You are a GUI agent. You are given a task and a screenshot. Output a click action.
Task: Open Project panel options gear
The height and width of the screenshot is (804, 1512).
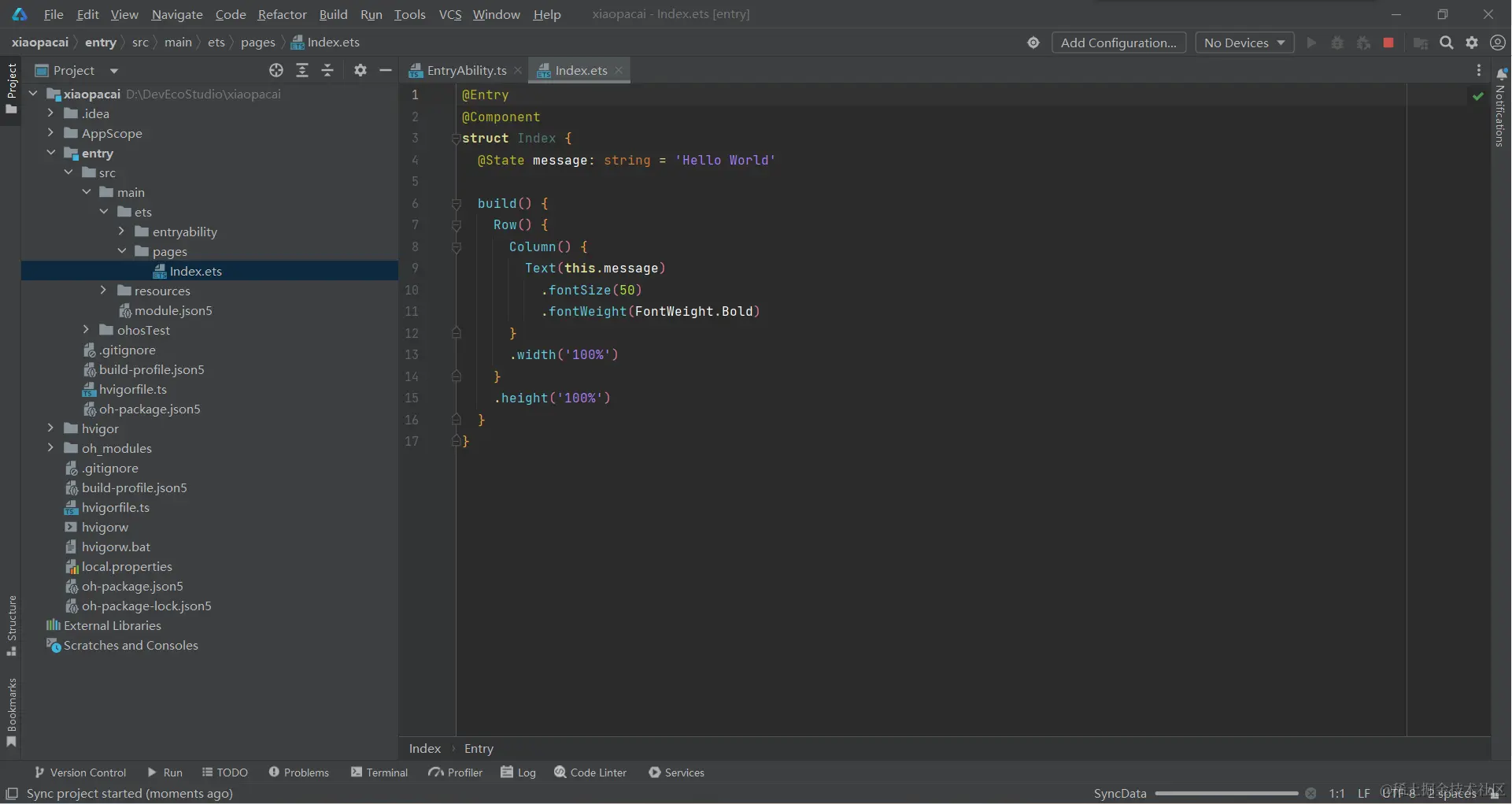point(360,70)
